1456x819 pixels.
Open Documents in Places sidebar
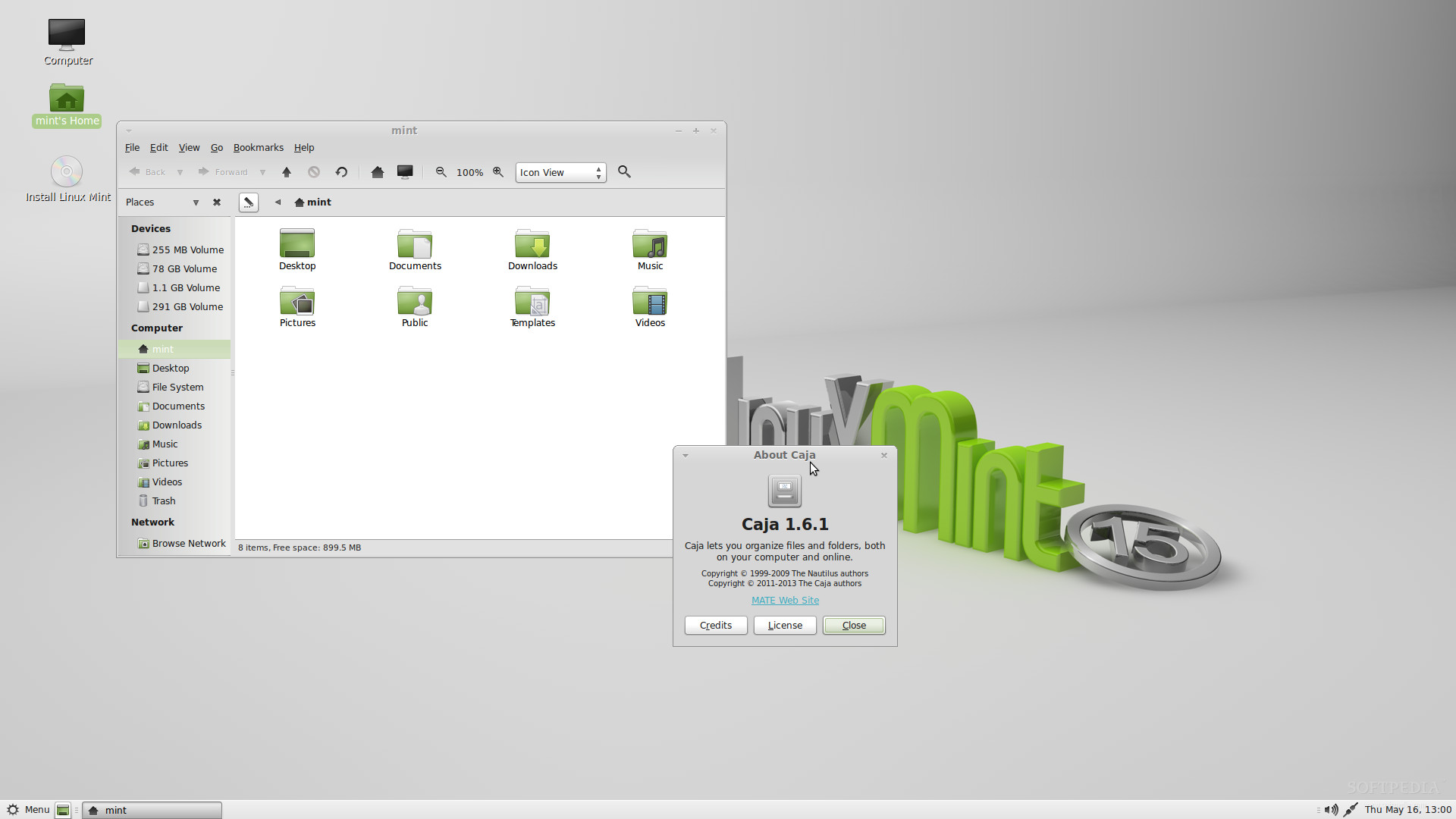coord(174,406)
